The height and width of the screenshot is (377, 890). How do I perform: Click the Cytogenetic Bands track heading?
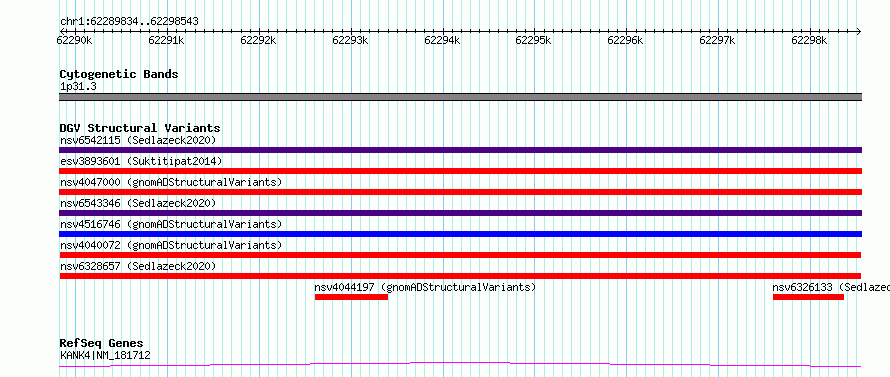(119, 74)
